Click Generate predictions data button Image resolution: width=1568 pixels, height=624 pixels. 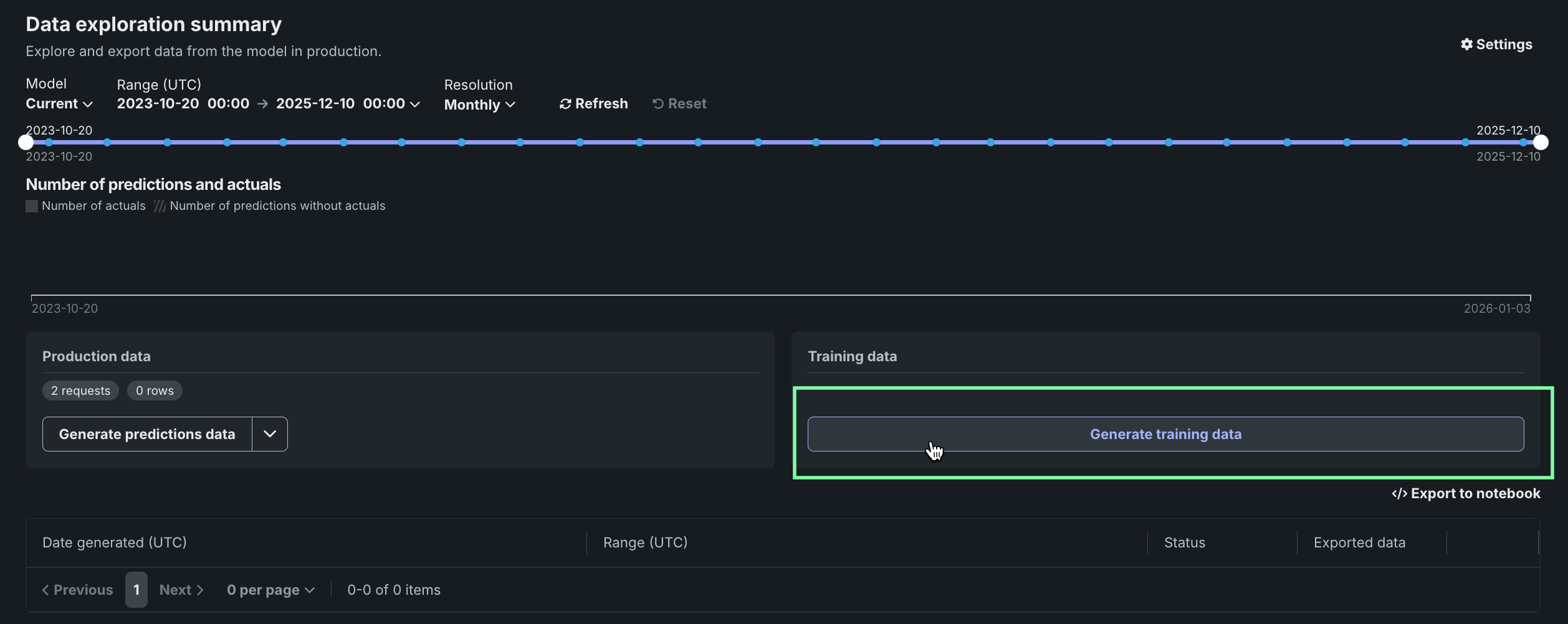147,434
